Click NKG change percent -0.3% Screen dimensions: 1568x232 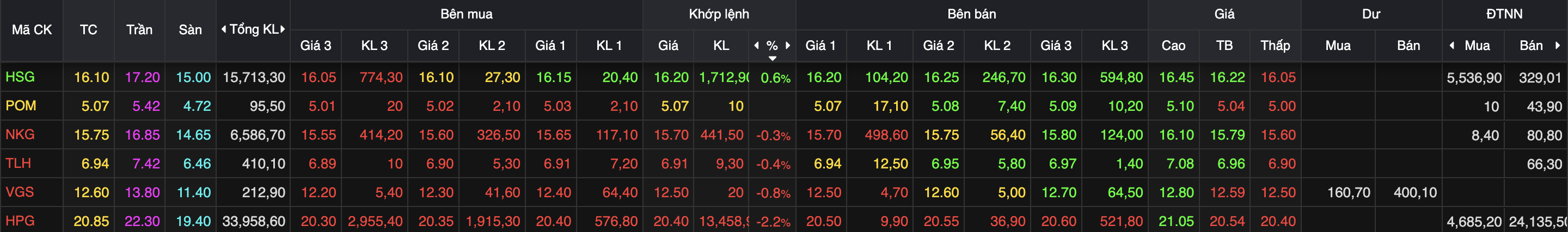click(x=773, y=135)
